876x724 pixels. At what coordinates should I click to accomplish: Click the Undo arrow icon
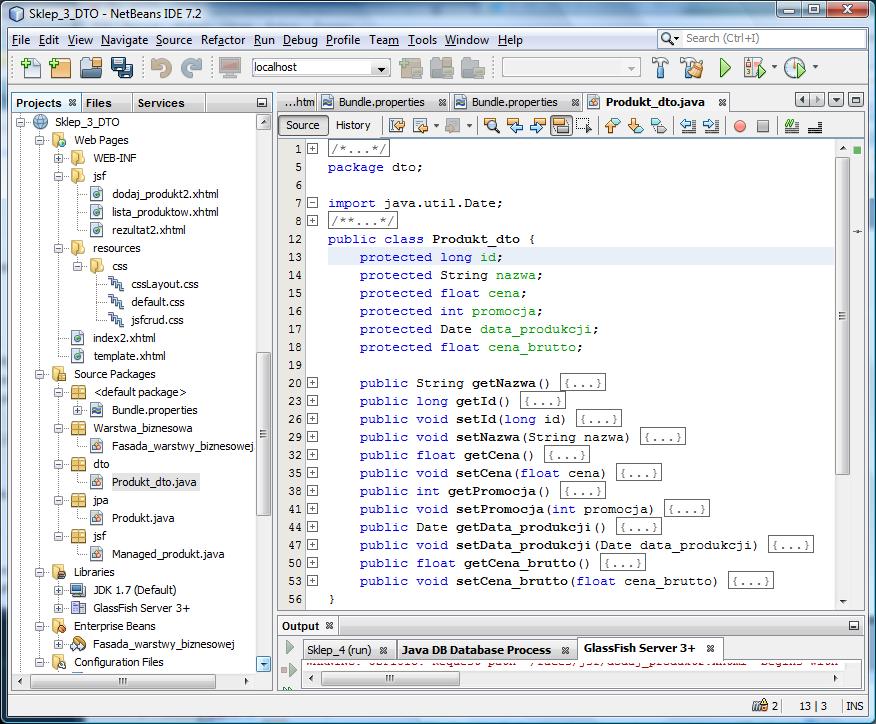(x=161, y=68)
